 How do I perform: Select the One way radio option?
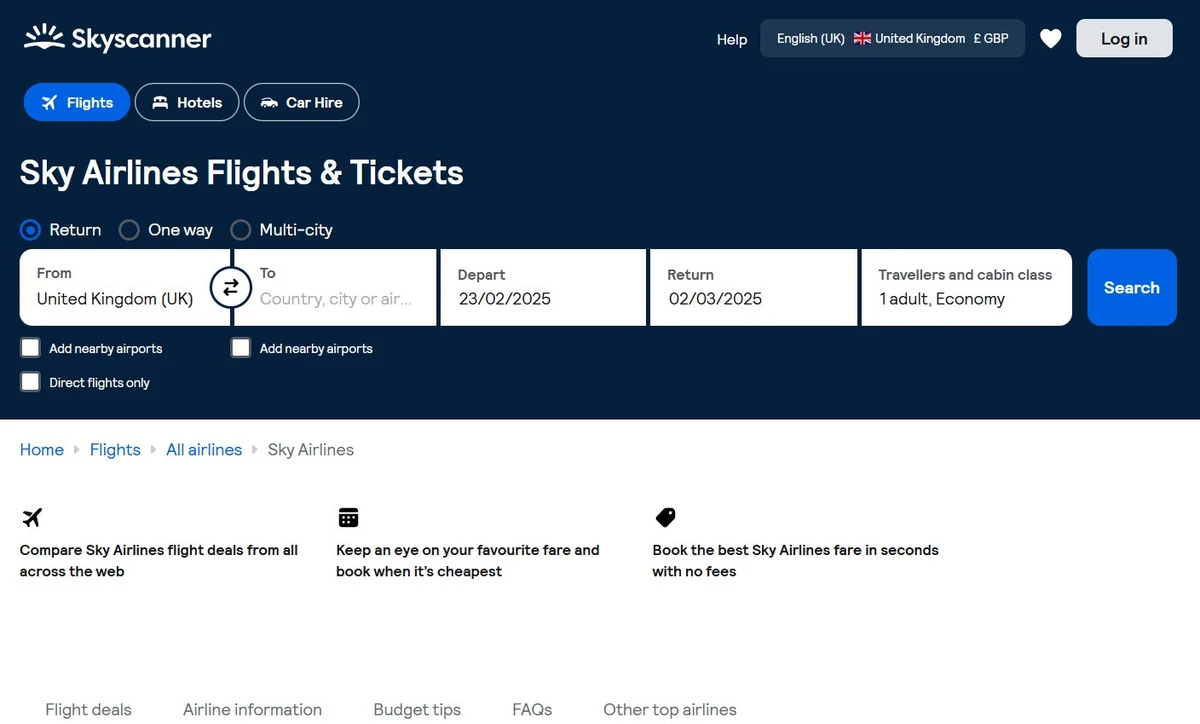(129, 230)
